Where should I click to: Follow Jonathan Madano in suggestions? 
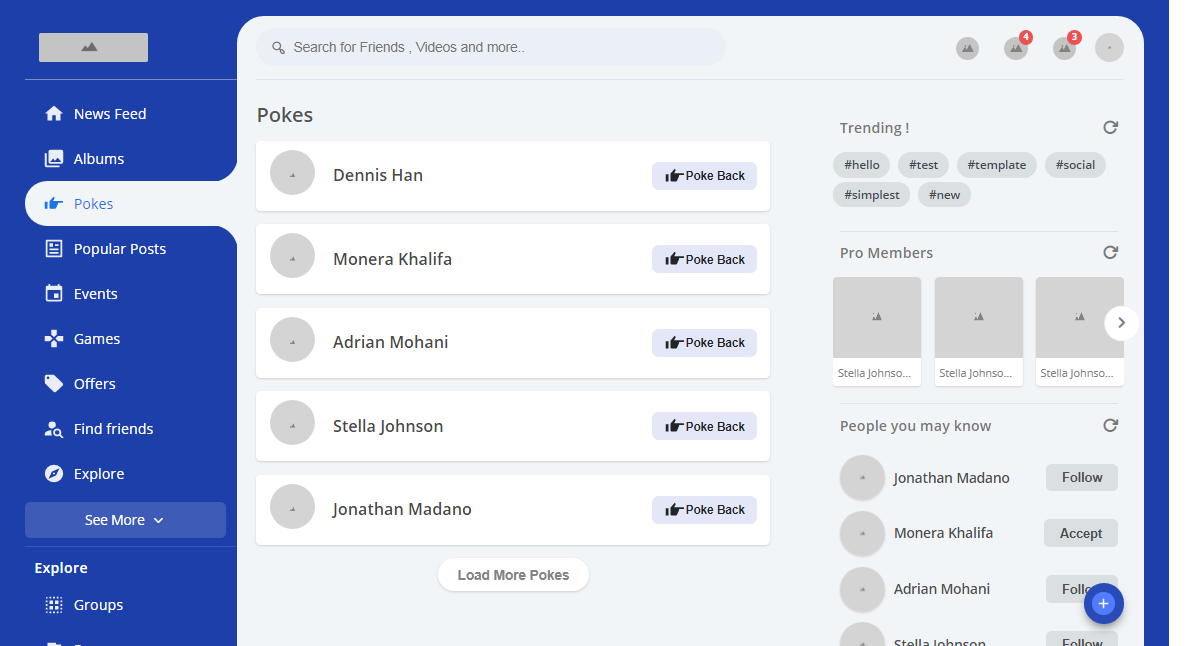click(x=1081, y=478)
